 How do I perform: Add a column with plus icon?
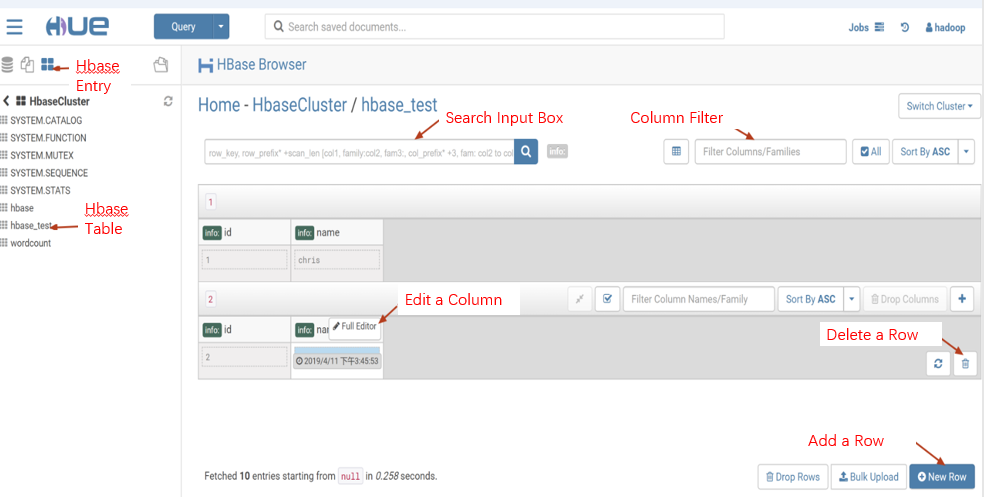click(962, 299)
